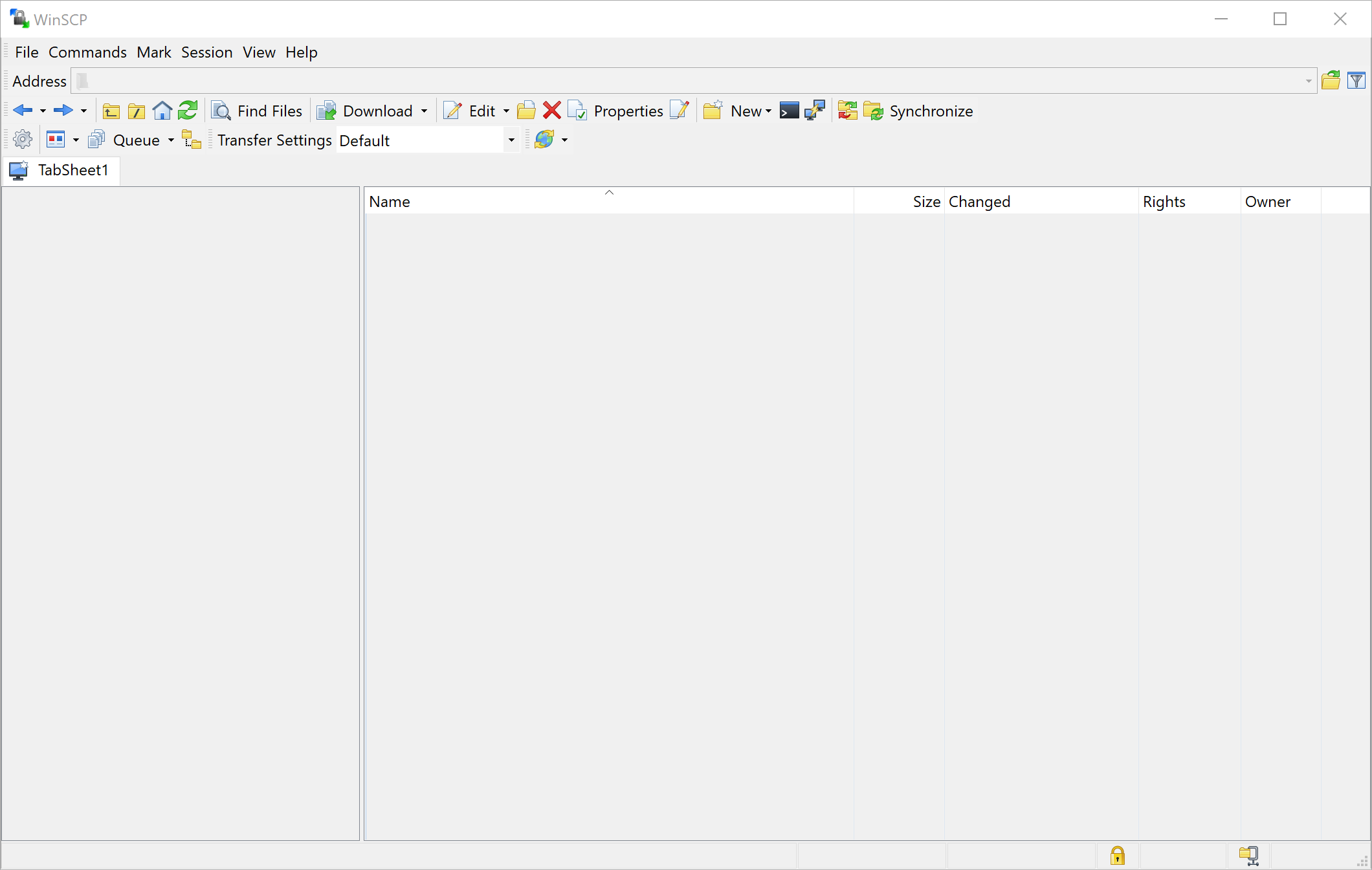
Task: Open the Commands menu
Action: click(87, 52)
